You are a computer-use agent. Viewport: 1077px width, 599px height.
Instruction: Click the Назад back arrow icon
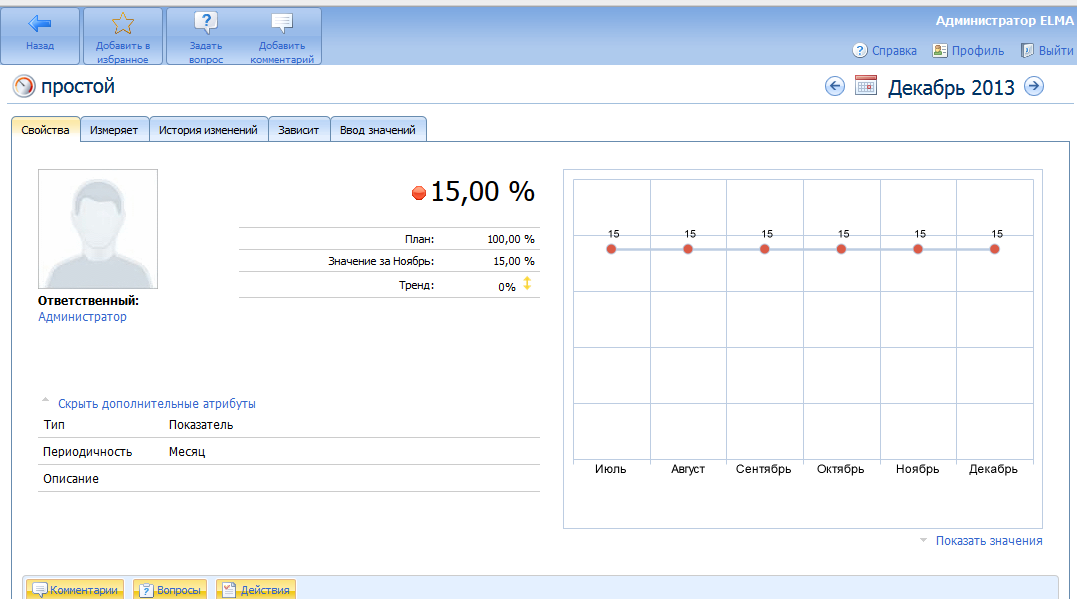click(x=40, y=24)
